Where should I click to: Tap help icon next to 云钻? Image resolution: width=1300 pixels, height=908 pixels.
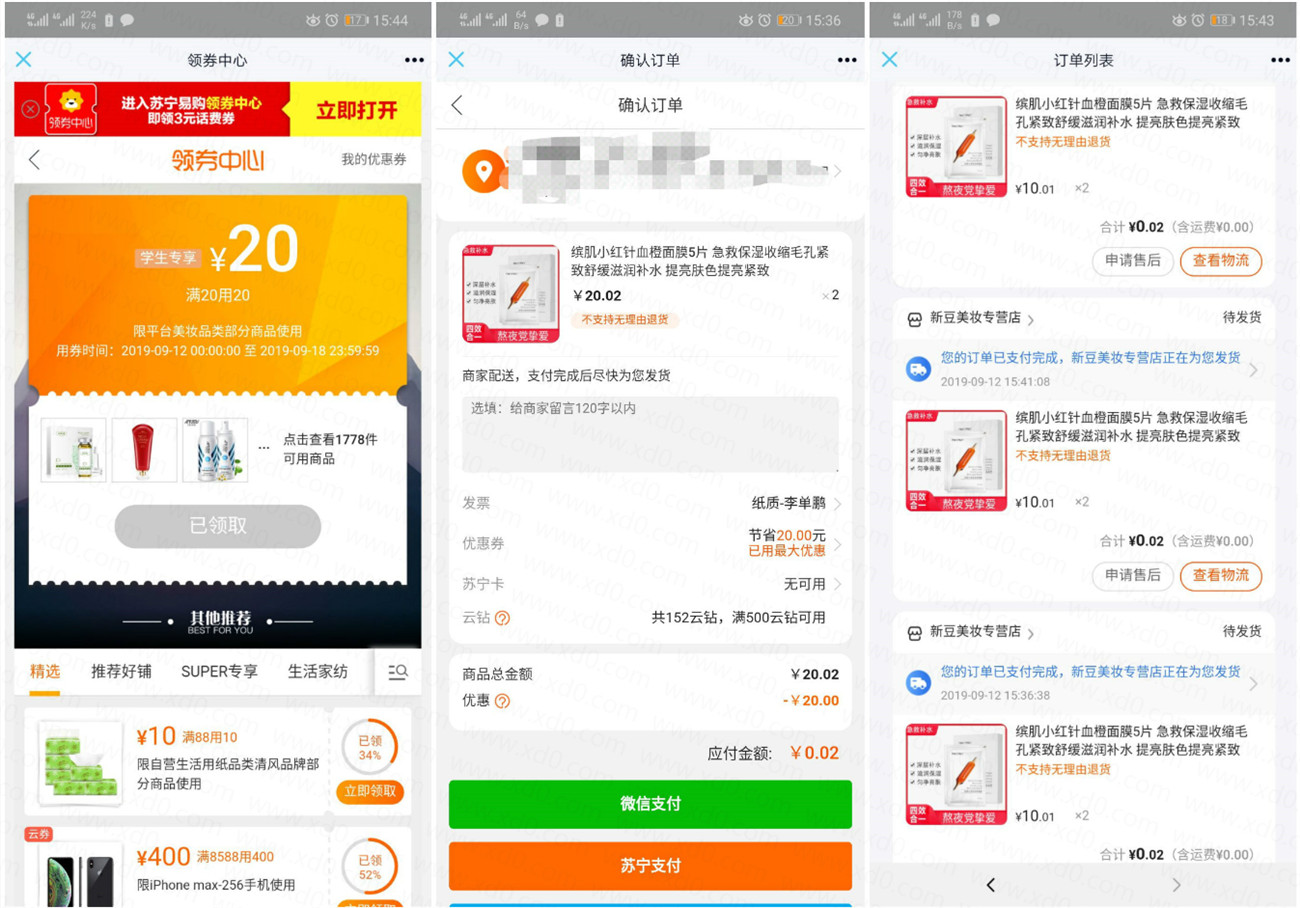coord(502,618)
